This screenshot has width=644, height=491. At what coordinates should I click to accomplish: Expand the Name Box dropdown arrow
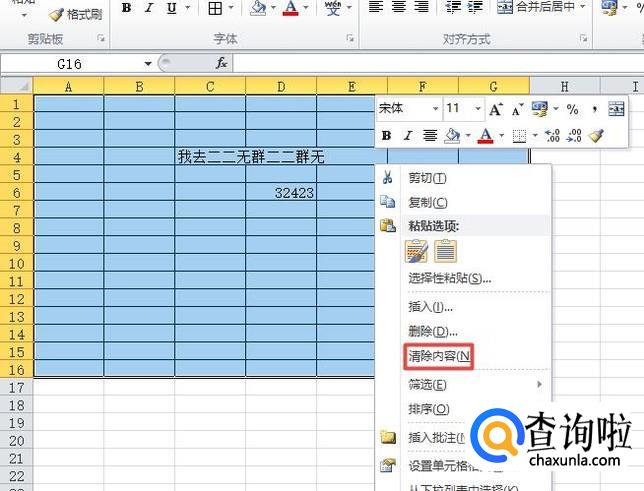click(x=149, y=63)
